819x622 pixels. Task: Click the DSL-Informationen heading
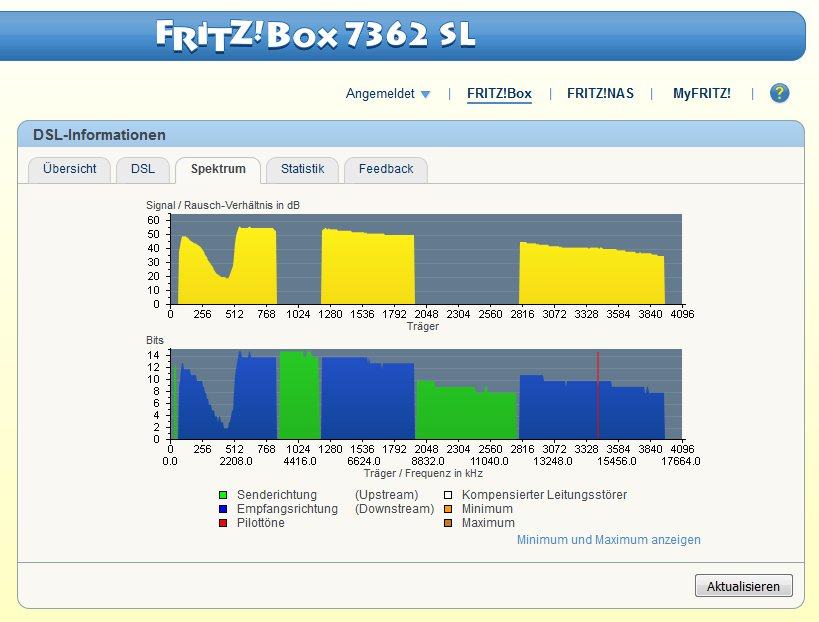point(99,135)
